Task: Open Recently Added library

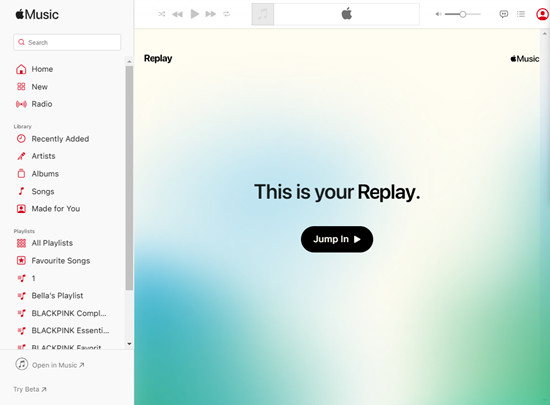Action: coord(60,139)
